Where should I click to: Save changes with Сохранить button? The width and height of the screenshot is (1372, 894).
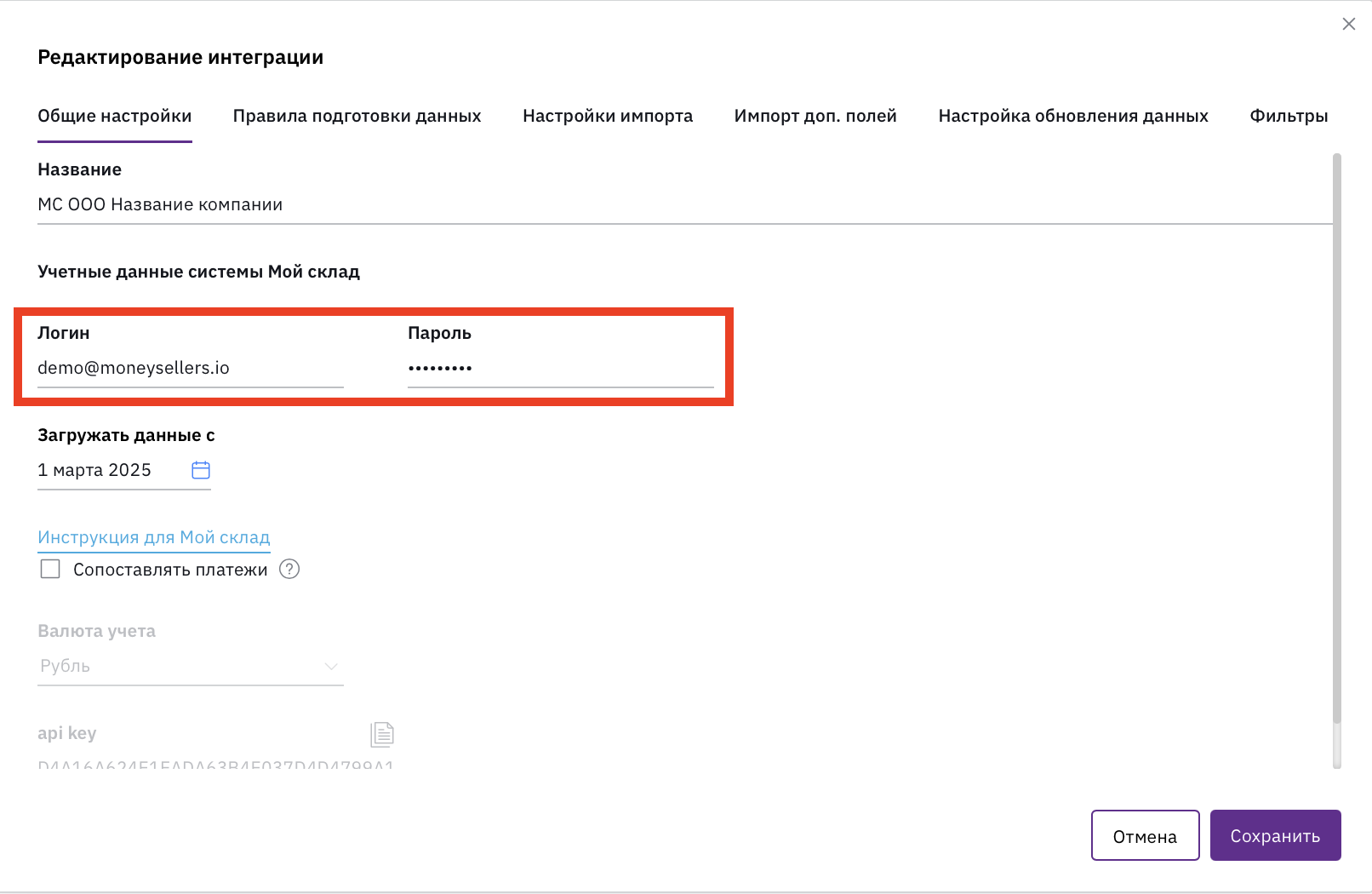(x=1276, y=835)
